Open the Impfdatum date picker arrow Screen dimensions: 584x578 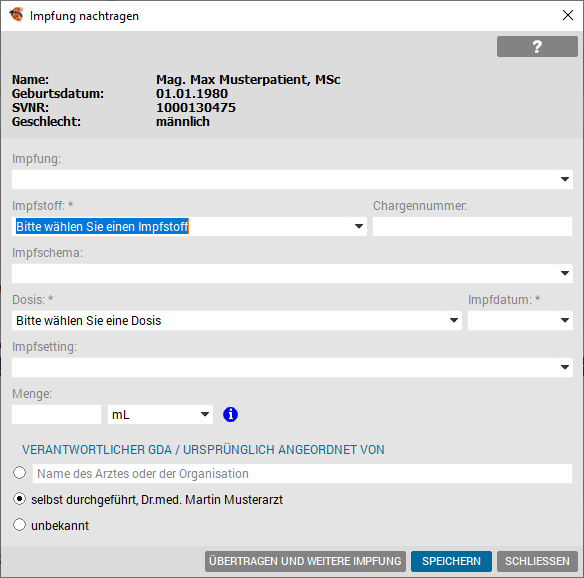(x=565, y=320)
